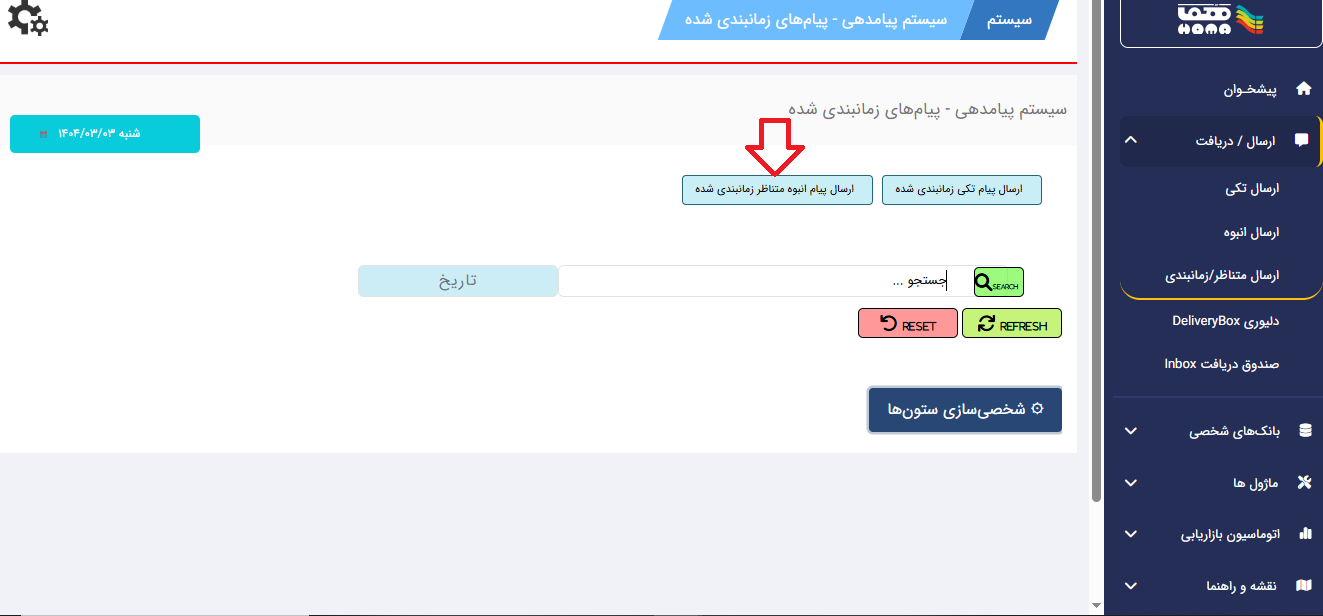Click the settings gears icon at top left
1323x616 pixels.
coord(27,20)
